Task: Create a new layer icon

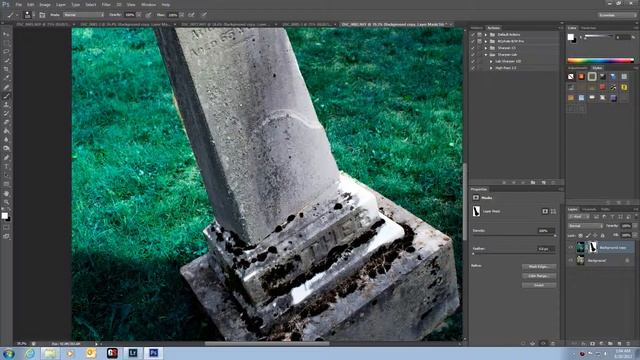Action: click(620, 344)
